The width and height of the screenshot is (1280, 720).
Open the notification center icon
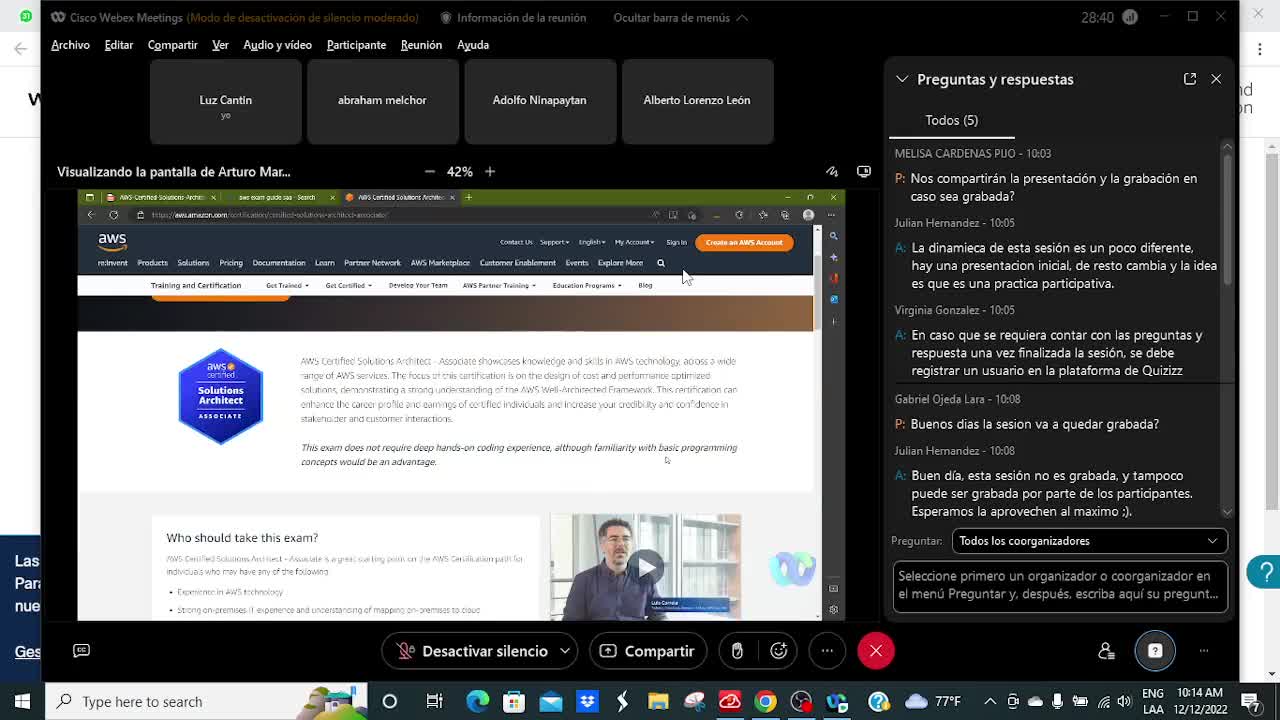tap(1250, 701)
